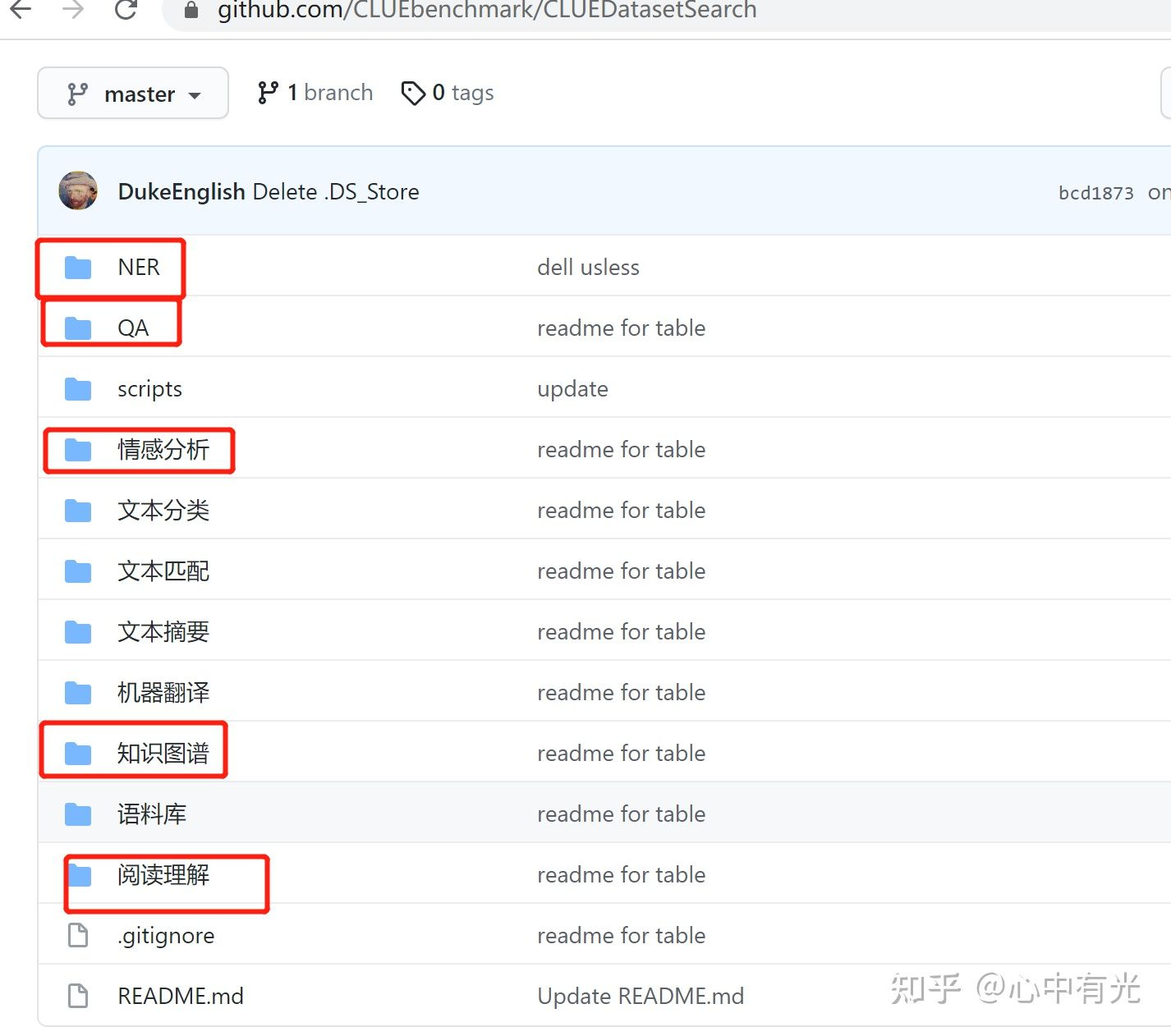The image size is (1171, 1036).
Task: Click the 文本分类 folder icon
Action: [78, 511]
